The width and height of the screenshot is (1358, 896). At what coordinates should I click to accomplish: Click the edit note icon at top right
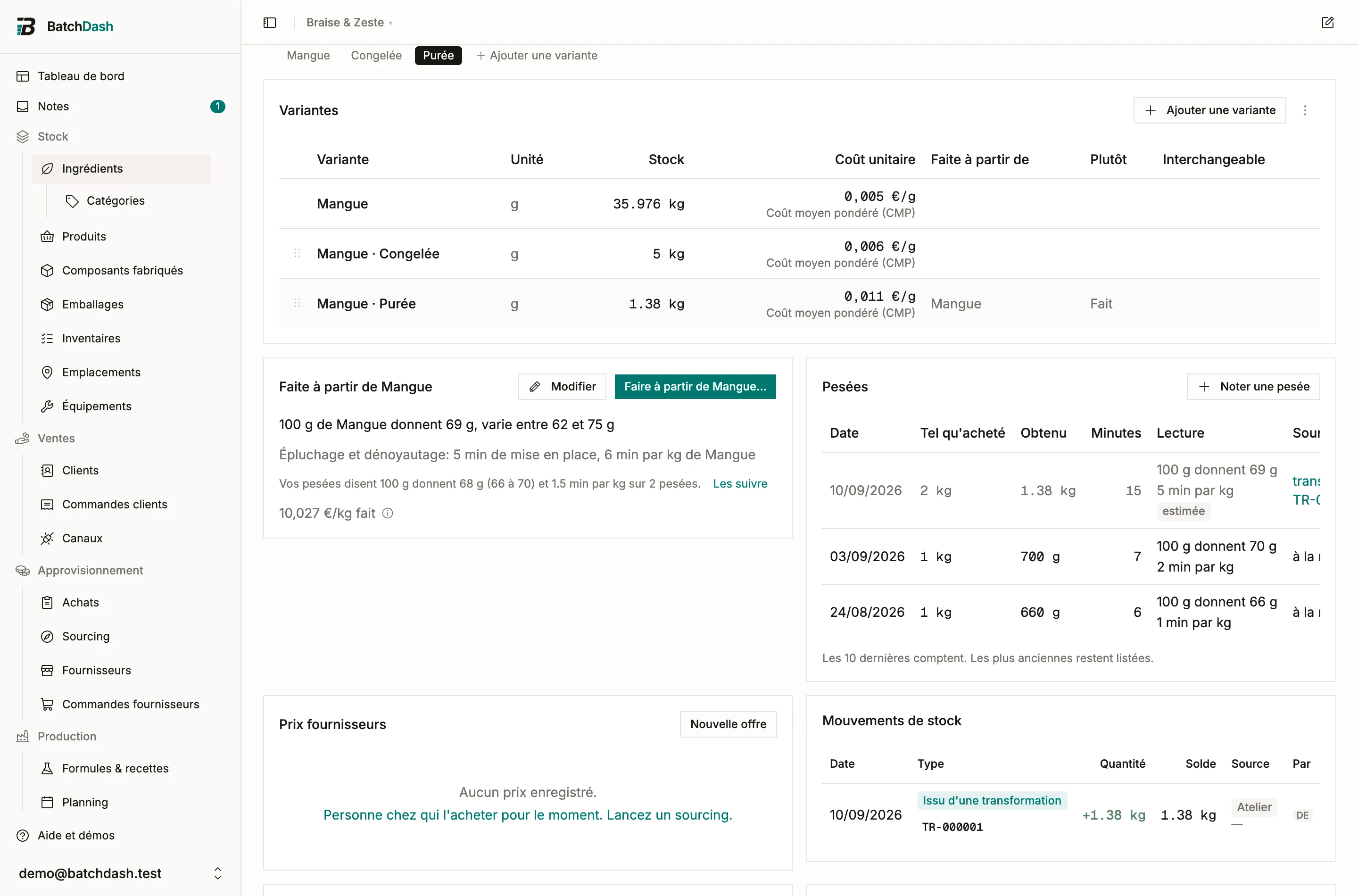pos(1328,22)
